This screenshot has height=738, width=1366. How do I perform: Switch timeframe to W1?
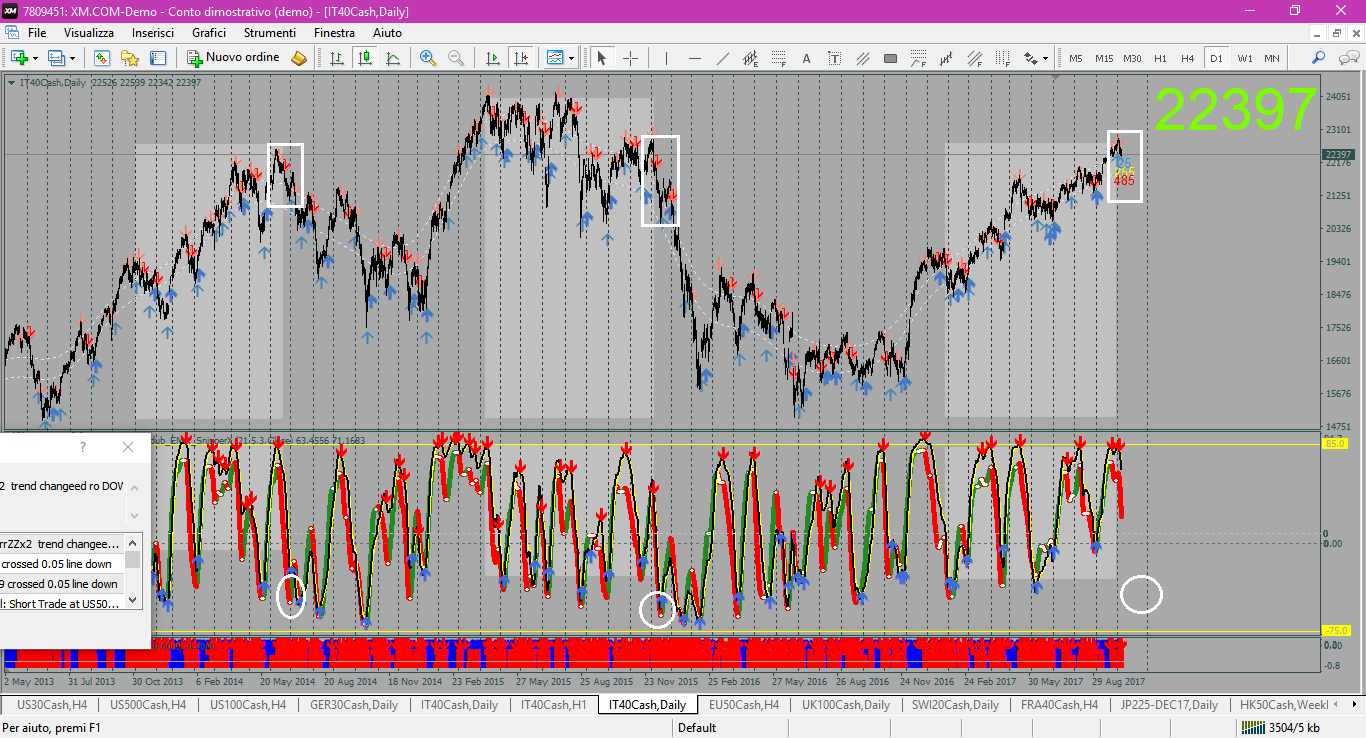(x=1244, y=58)
